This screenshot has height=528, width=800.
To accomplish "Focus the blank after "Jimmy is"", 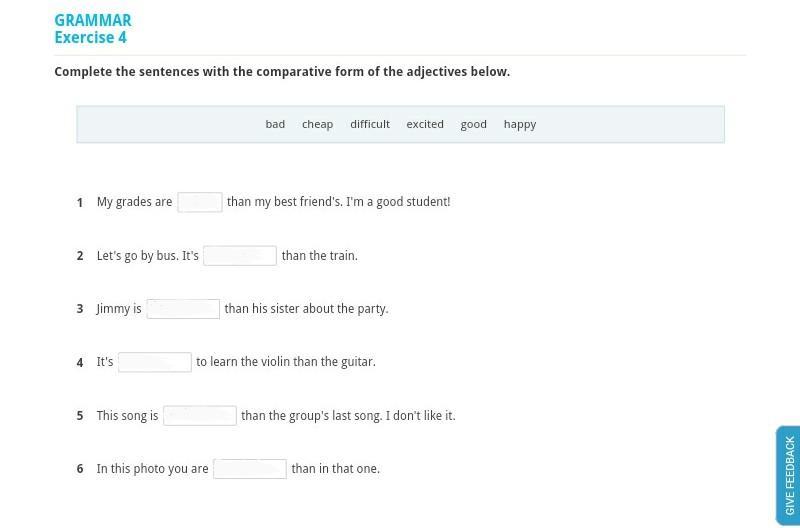I will tap(183, 309).
